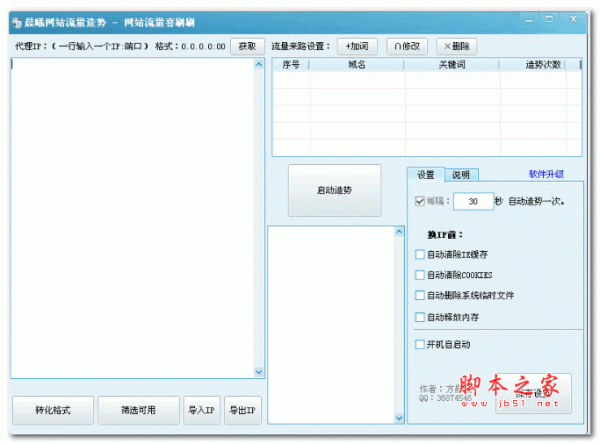Click inside the proxy IP list text area
600x444 pixels.
tap(132, 218)
